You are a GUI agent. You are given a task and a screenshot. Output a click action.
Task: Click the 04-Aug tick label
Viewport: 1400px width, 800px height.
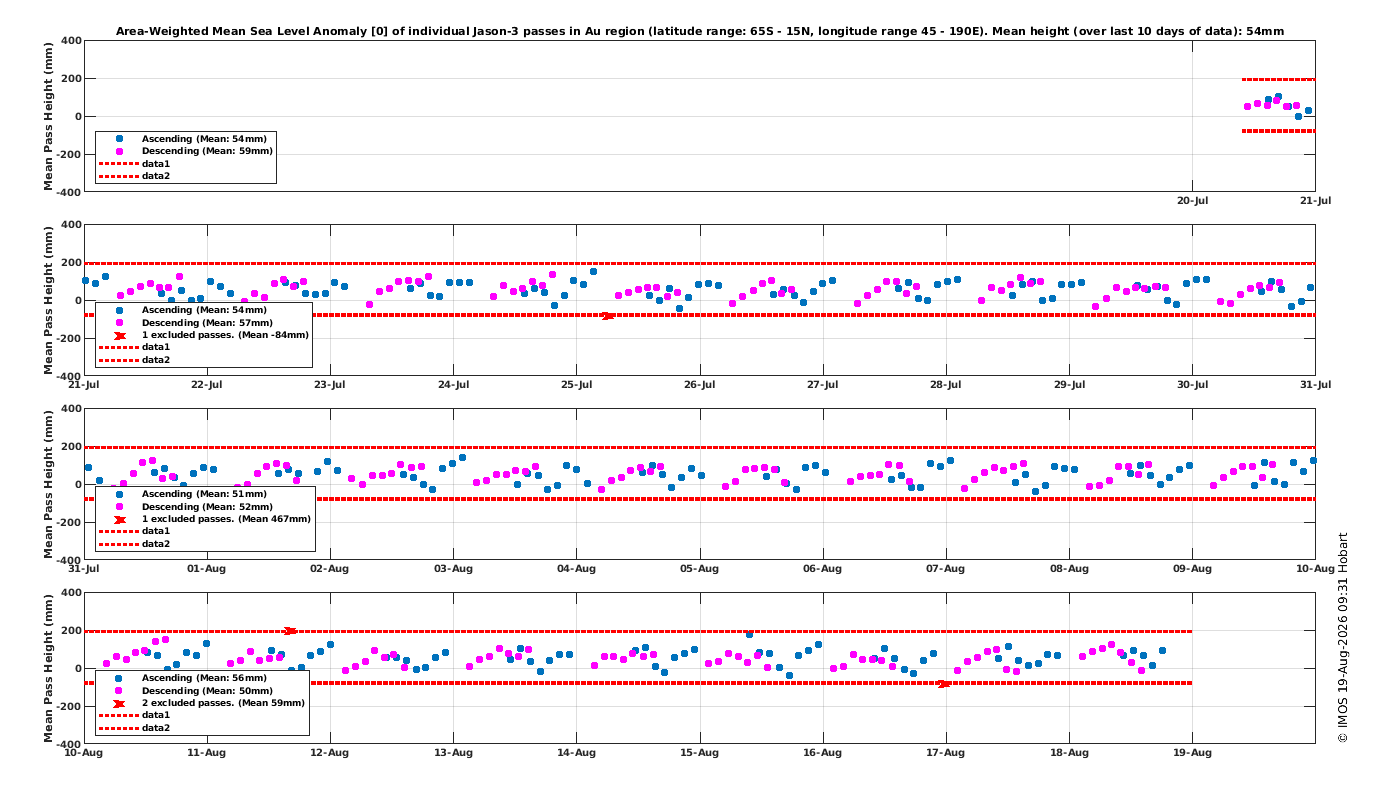576,569
